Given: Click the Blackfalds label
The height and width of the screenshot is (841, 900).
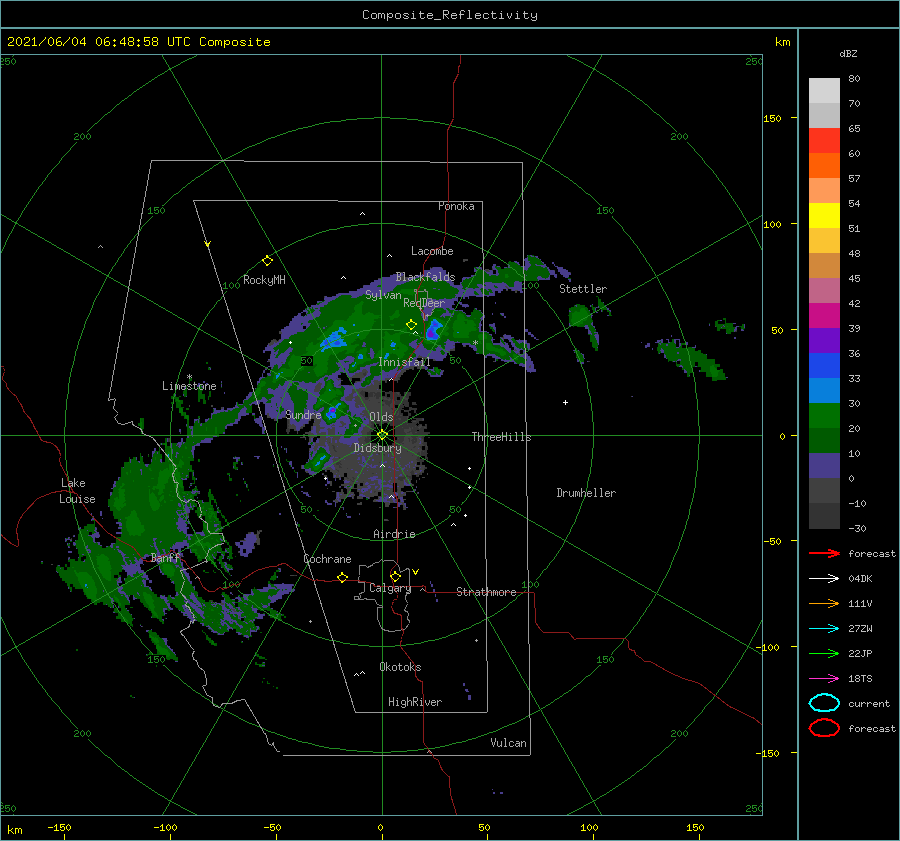Looking at the screenshot, I should (x=425, y=277).
